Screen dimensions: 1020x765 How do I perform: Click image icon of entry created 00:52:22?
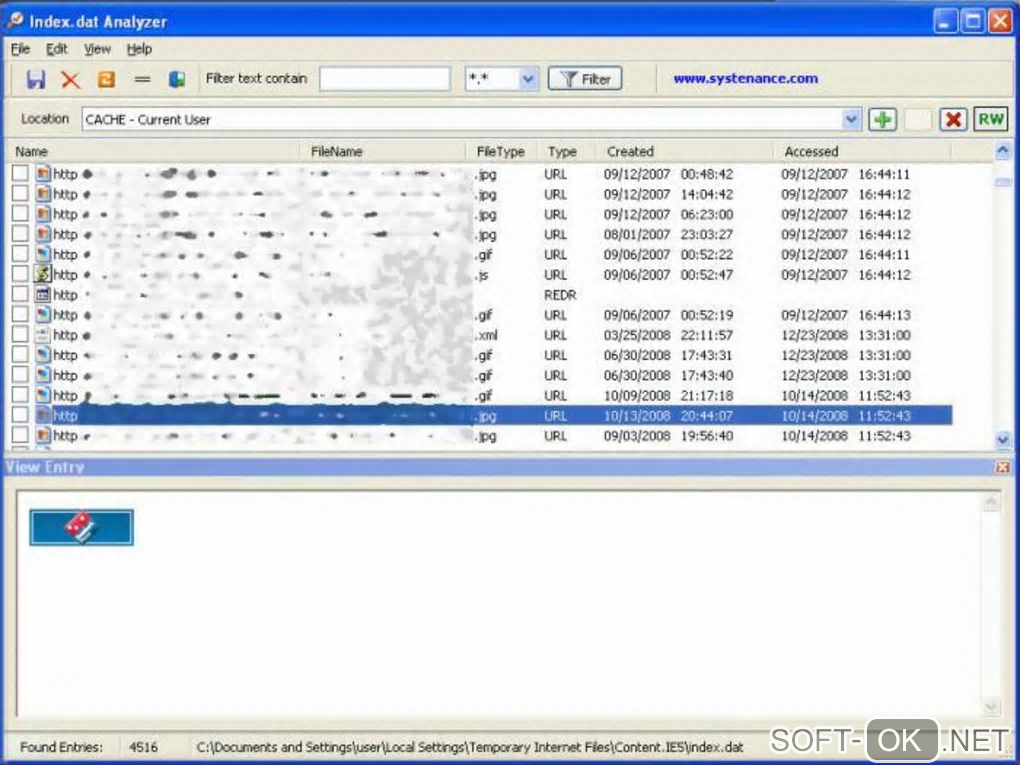tap(43, 254)
